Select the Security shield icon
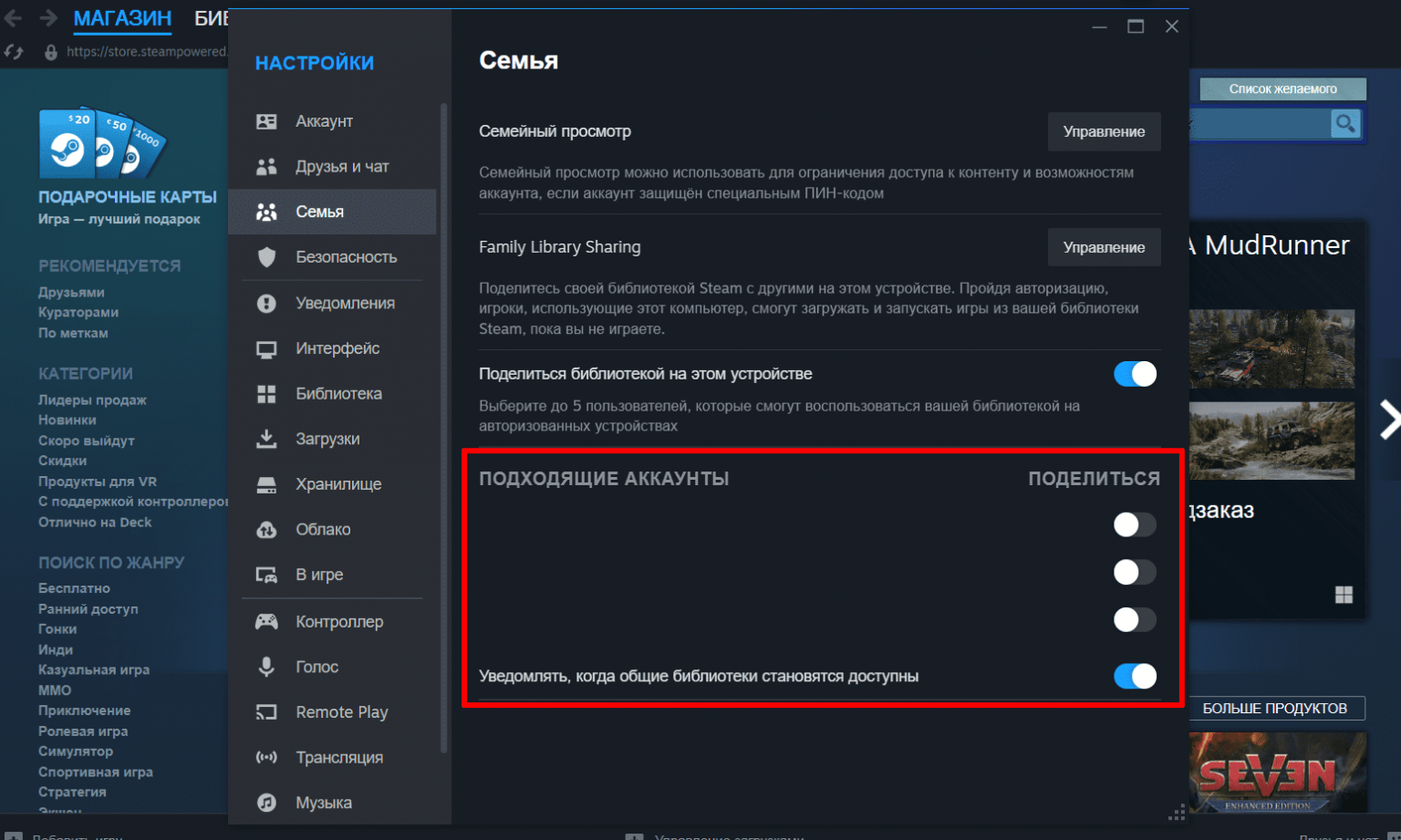 (266, 257)
